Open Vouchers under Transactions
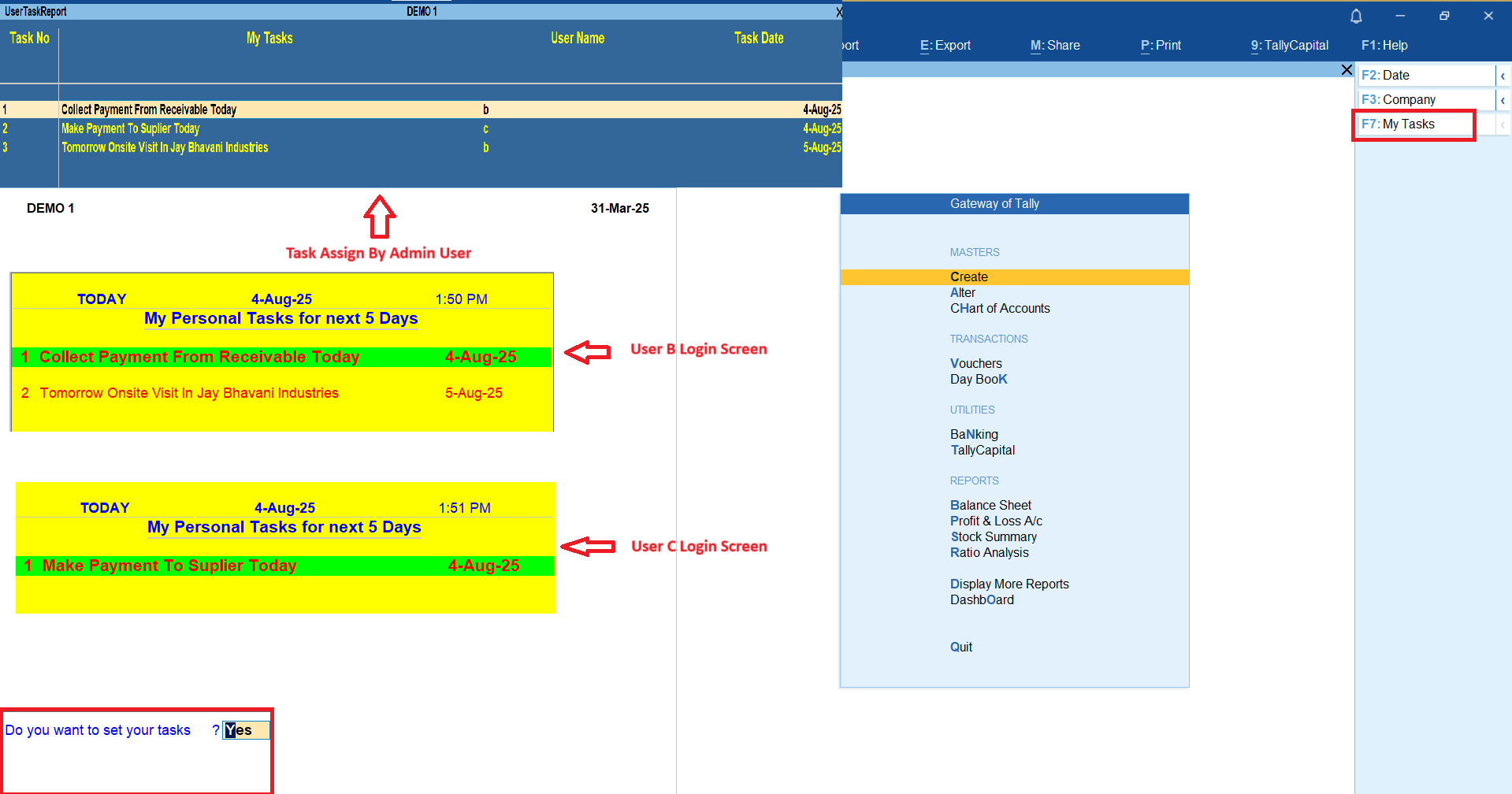Image resolution: width=1512 pixels, height=794 pixels. tap(976, 364)
